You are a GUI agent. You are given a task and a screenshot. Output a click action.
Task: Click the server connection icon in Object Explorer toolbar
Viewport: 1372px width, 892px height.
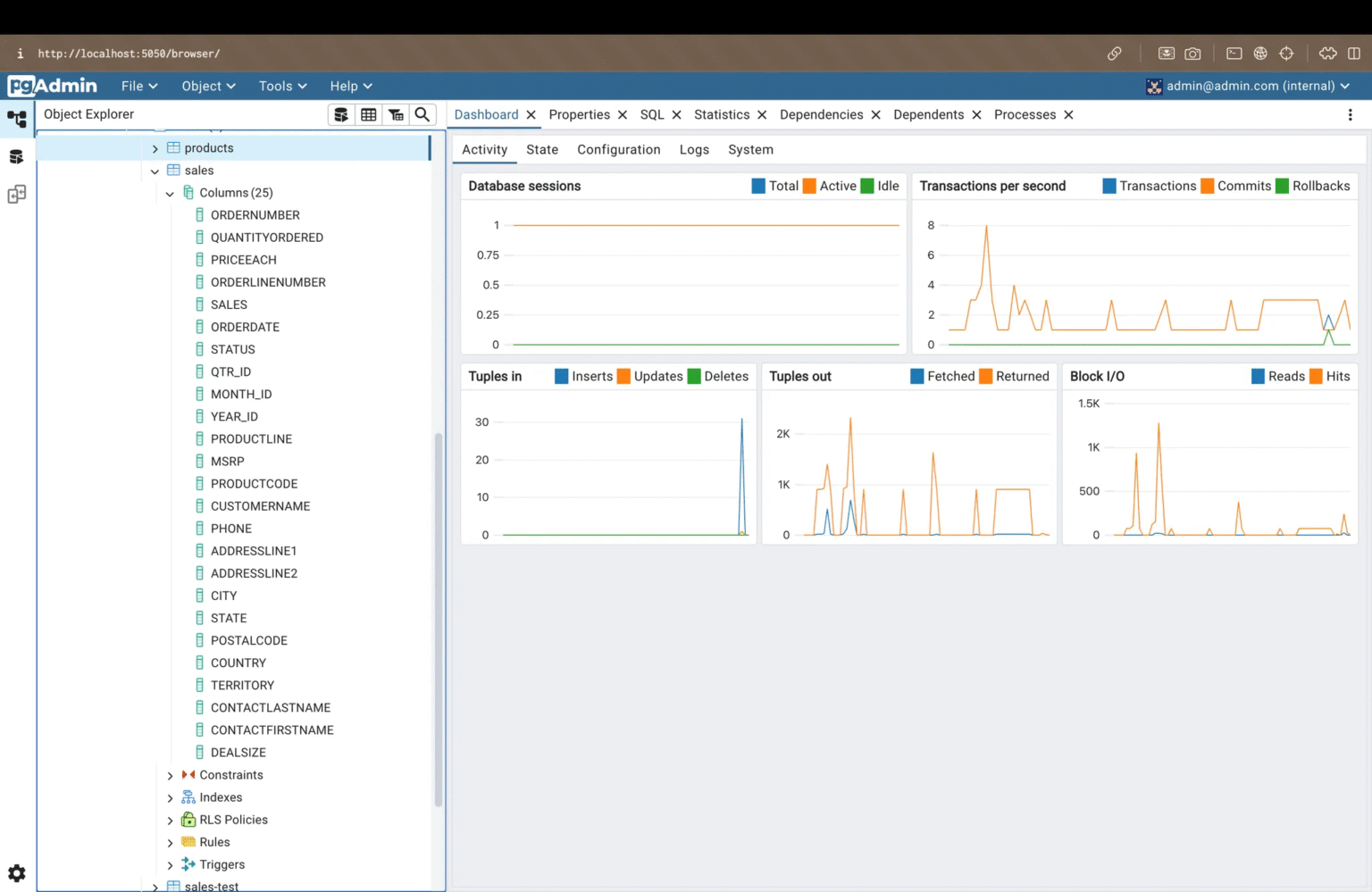(341, 114)
